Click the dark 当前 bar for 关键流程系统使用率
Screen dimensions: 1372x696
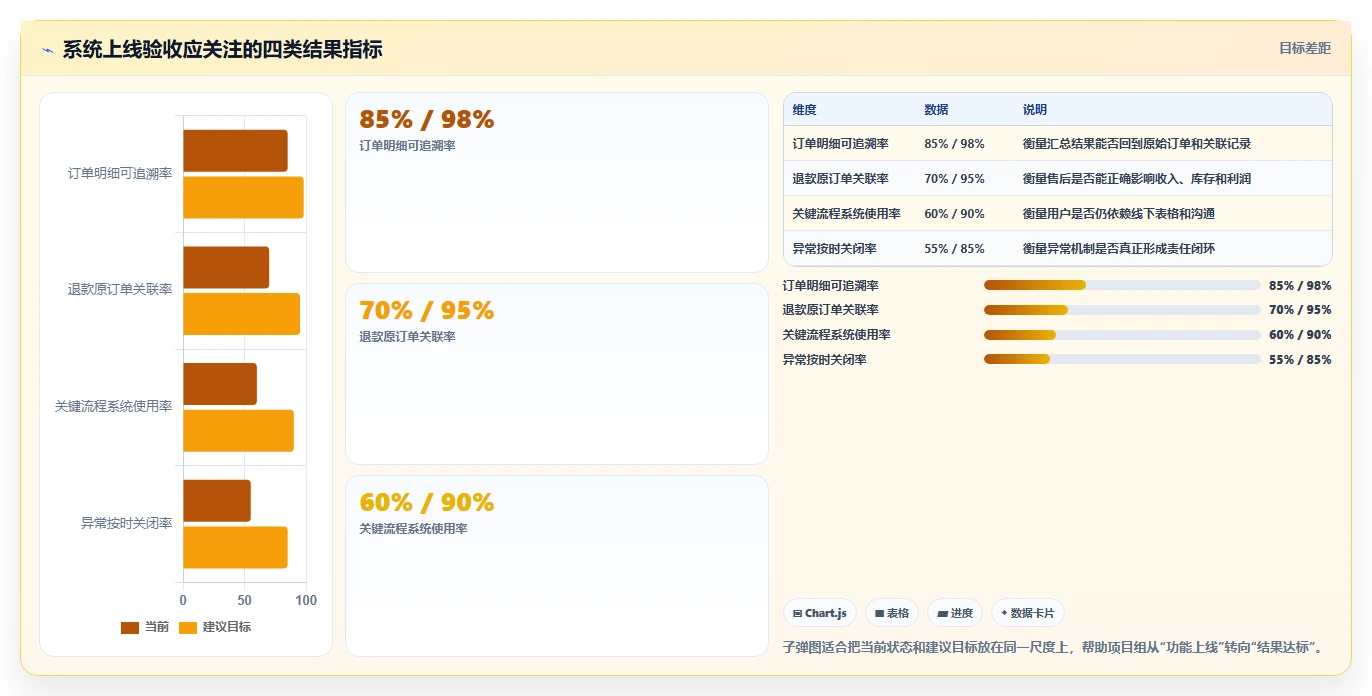click(x=220, y=384)
